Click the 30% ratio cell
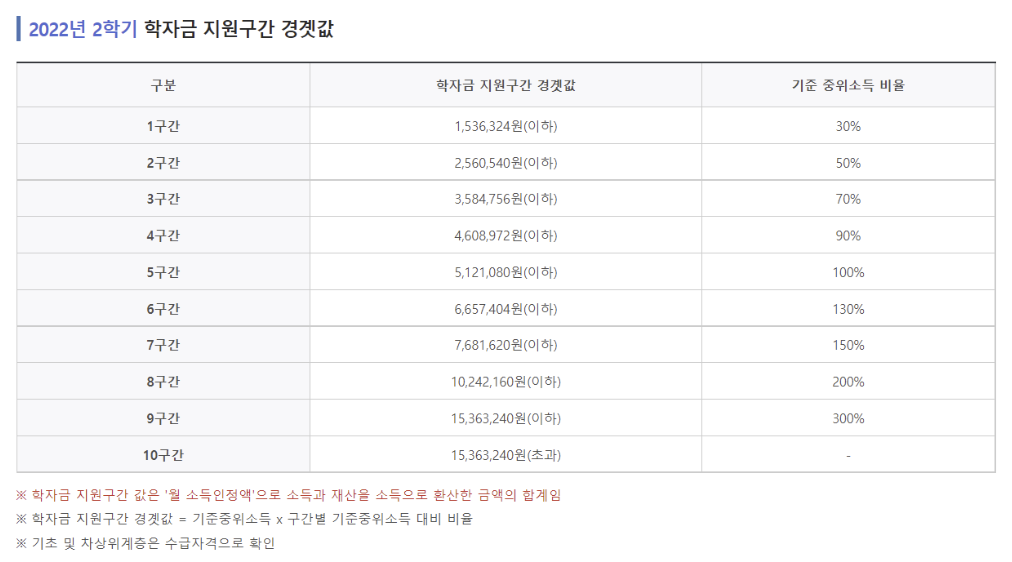Image resolution: width=1012 pixels, height=562 pixels. pos(848,126)
